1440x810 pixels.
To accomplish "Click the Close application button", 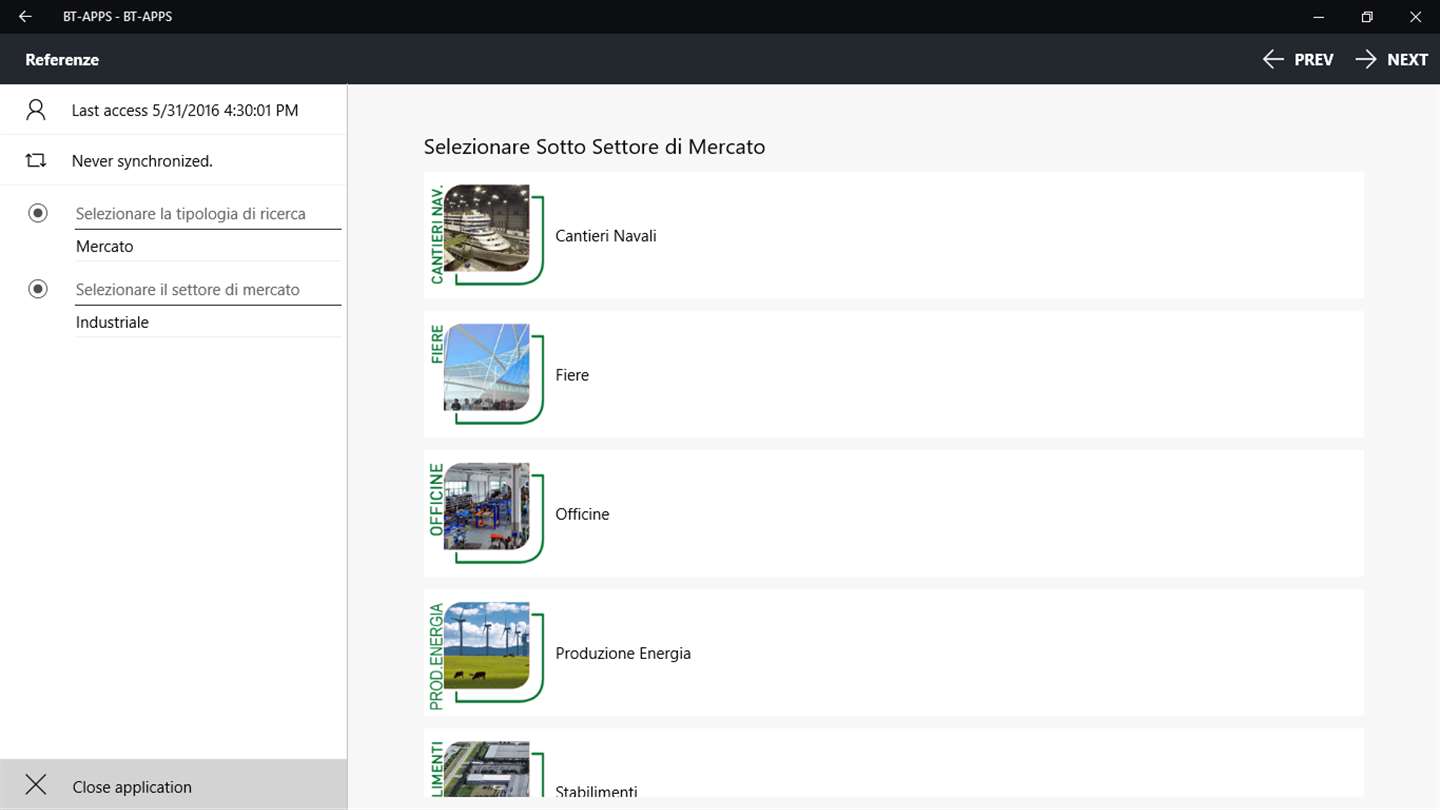I will pyautogui.click(x=173, y=785).
